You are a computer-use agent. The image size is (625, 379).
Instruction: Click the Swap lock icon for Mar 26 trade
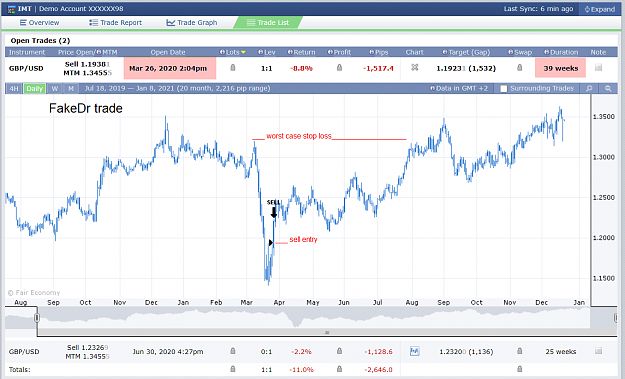[x=520, y=68]
